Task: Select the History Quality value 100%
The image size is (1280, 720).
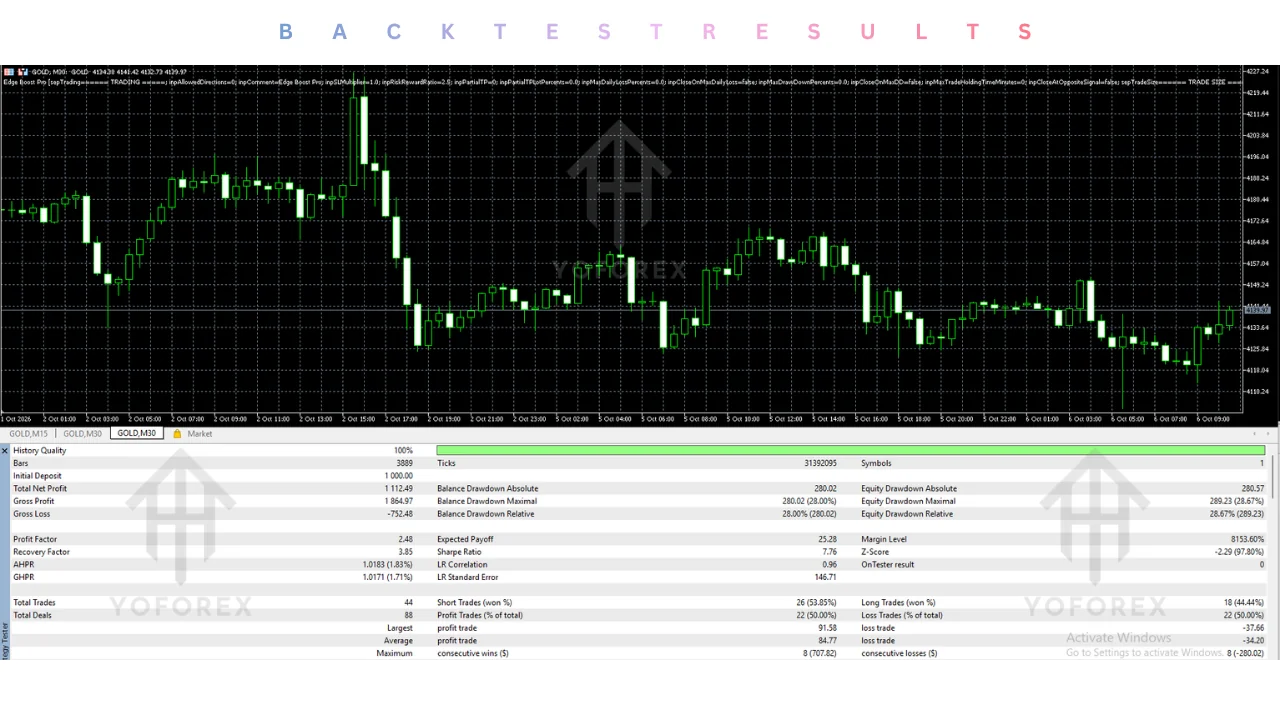Action: pyautogui.click(x=403, y=451)
